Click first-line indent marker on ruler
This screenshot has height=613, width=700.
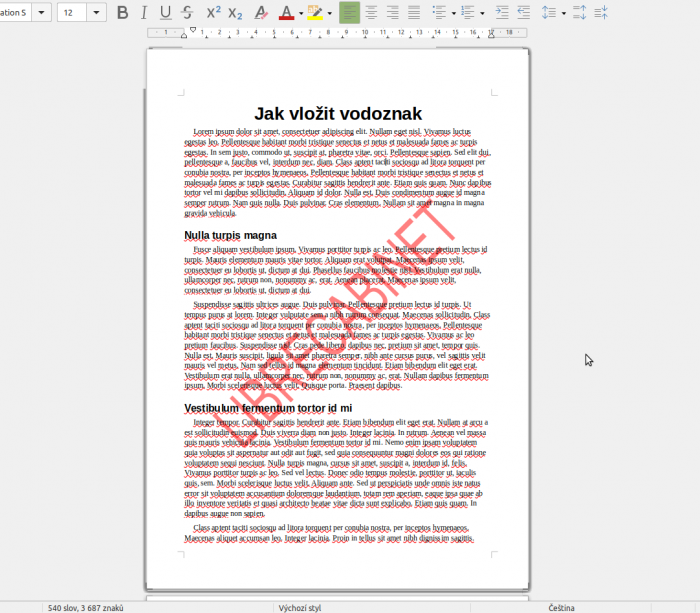click(193, 30)
